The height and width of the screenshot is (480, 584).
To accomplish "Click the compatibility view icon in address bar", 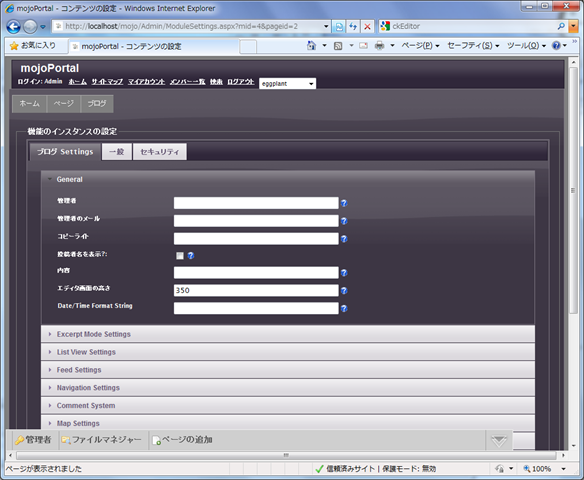I will click(x=339, y=26).
